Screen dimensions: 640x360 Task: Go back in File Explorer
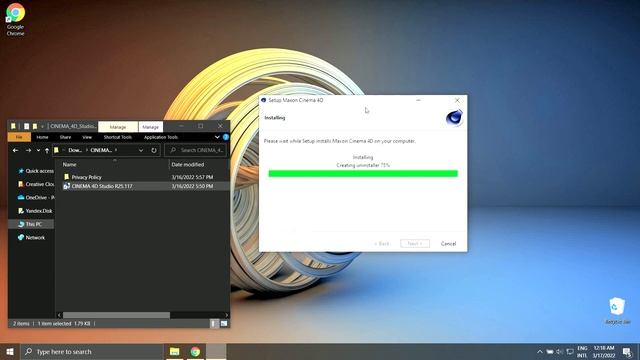tap(16, 150)
